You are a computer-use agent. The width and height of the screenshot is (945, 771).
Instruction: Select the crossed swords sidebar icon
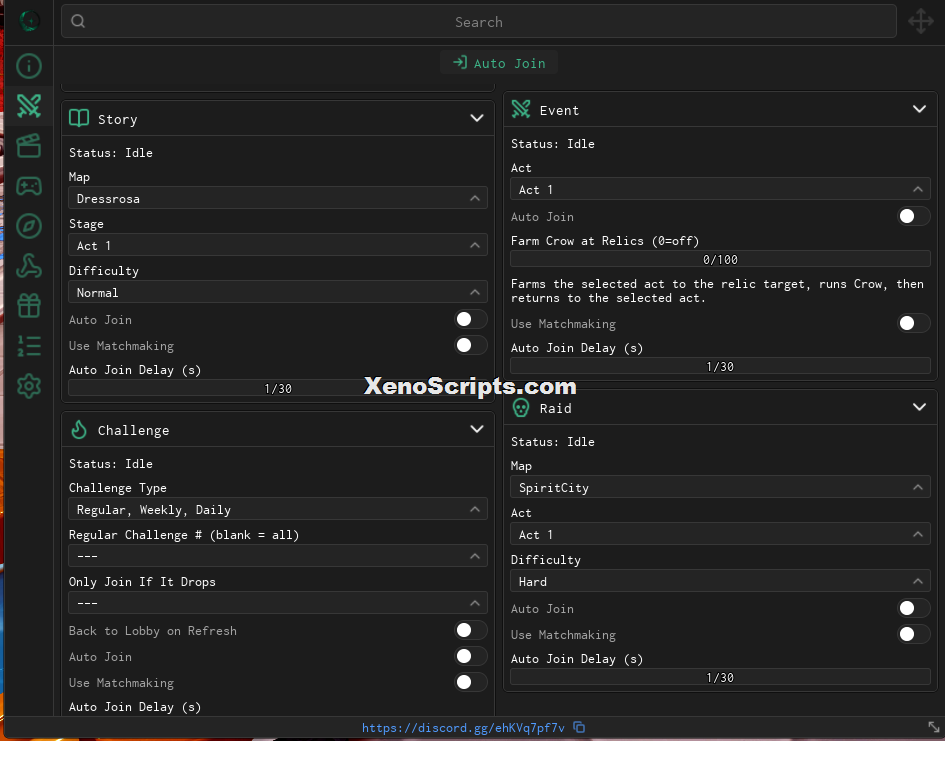coord(28,105)
